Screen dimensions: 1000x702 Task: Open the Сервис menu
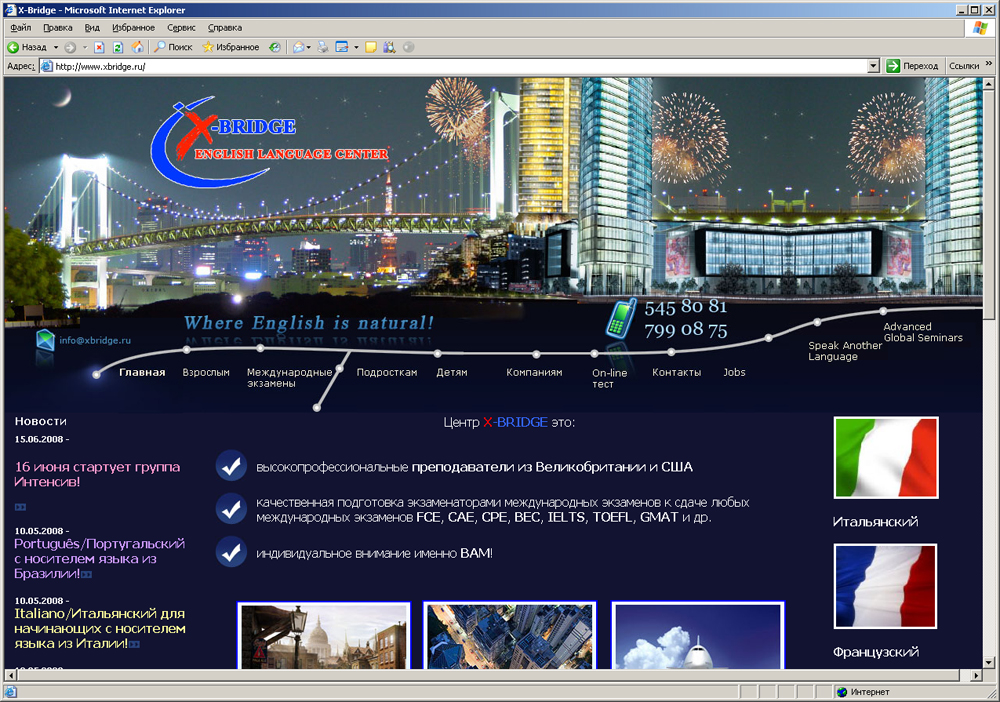181,28
